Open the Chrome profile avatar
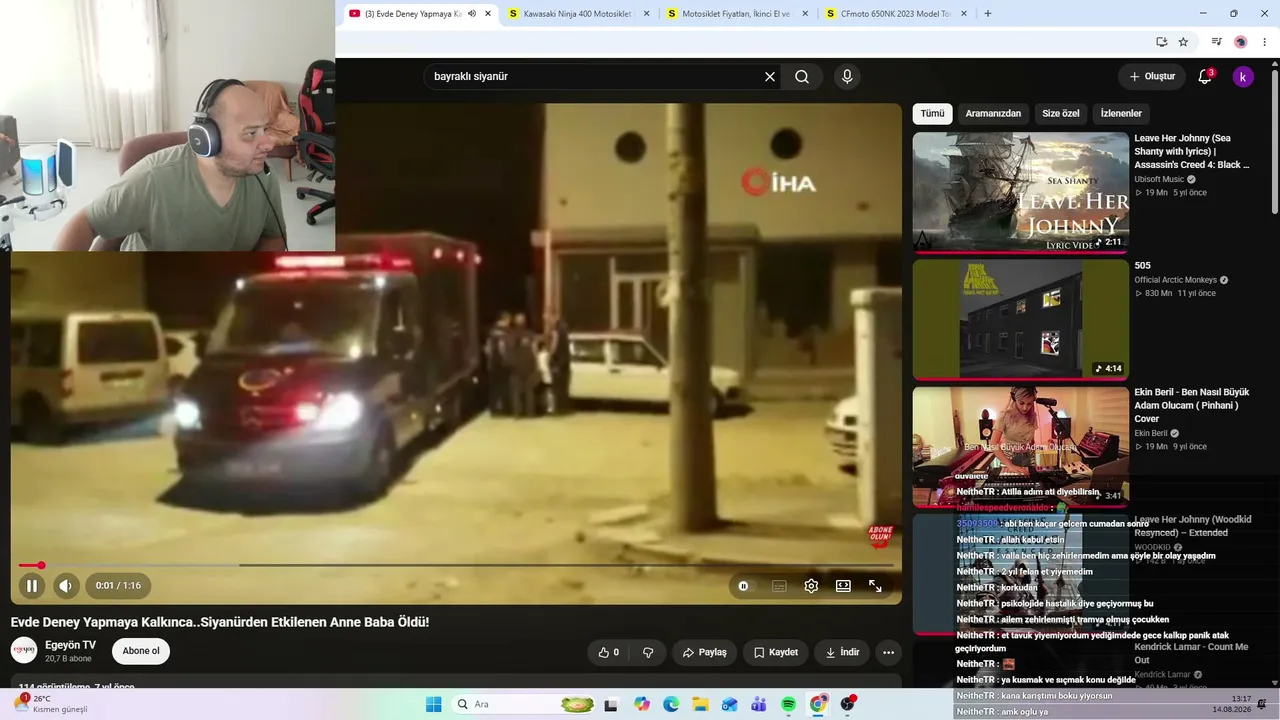 pyautogui.click(x=1240, y=42)
